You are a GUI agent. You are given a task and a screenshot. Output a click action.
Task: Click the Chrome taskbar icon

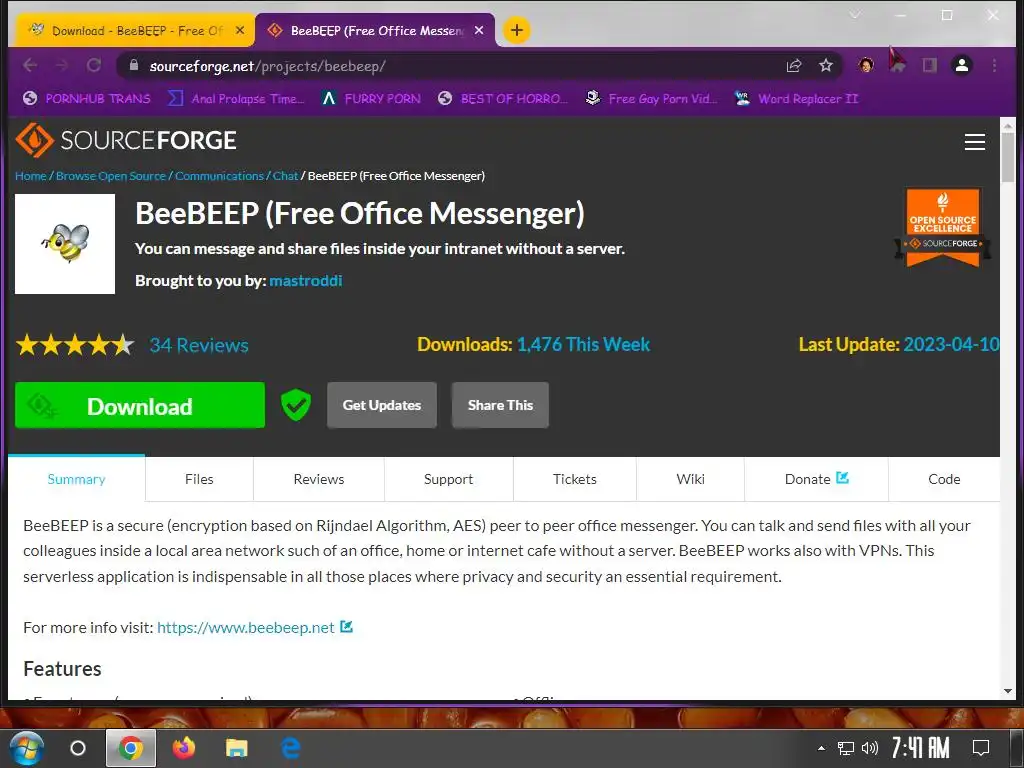131,748
